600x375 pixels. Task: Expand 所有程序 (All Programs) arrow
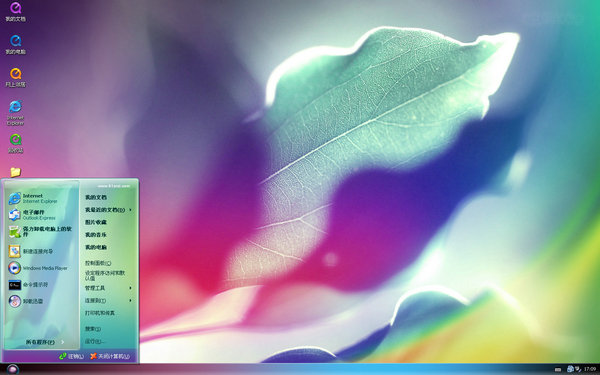click(x=62, y=342)
